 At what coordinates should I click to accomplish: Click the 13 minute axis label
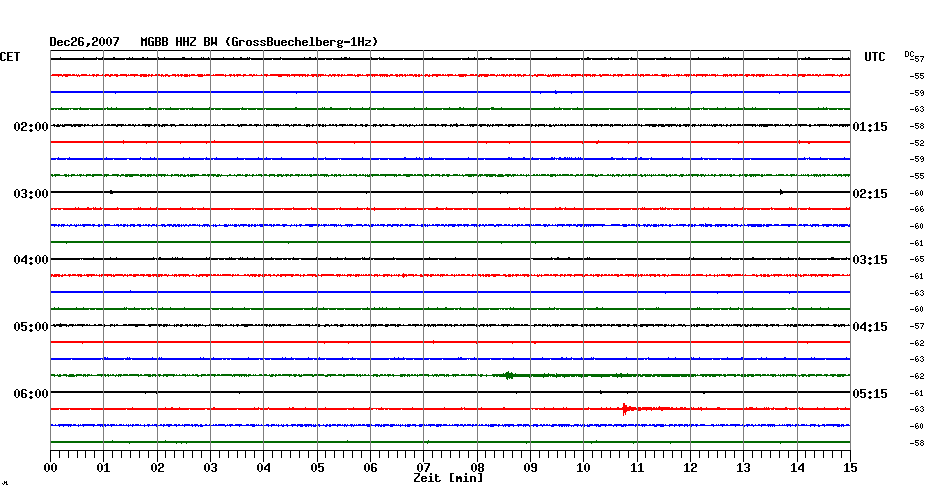744,468
